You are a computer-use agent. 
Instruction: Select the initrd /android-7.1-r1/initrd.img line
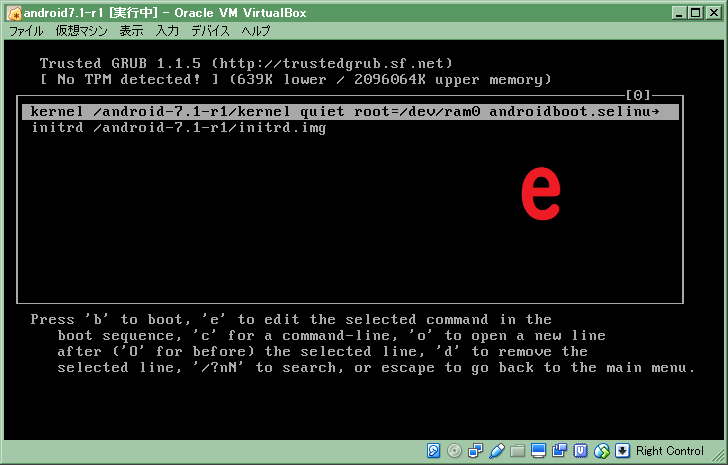pos(179,128)
